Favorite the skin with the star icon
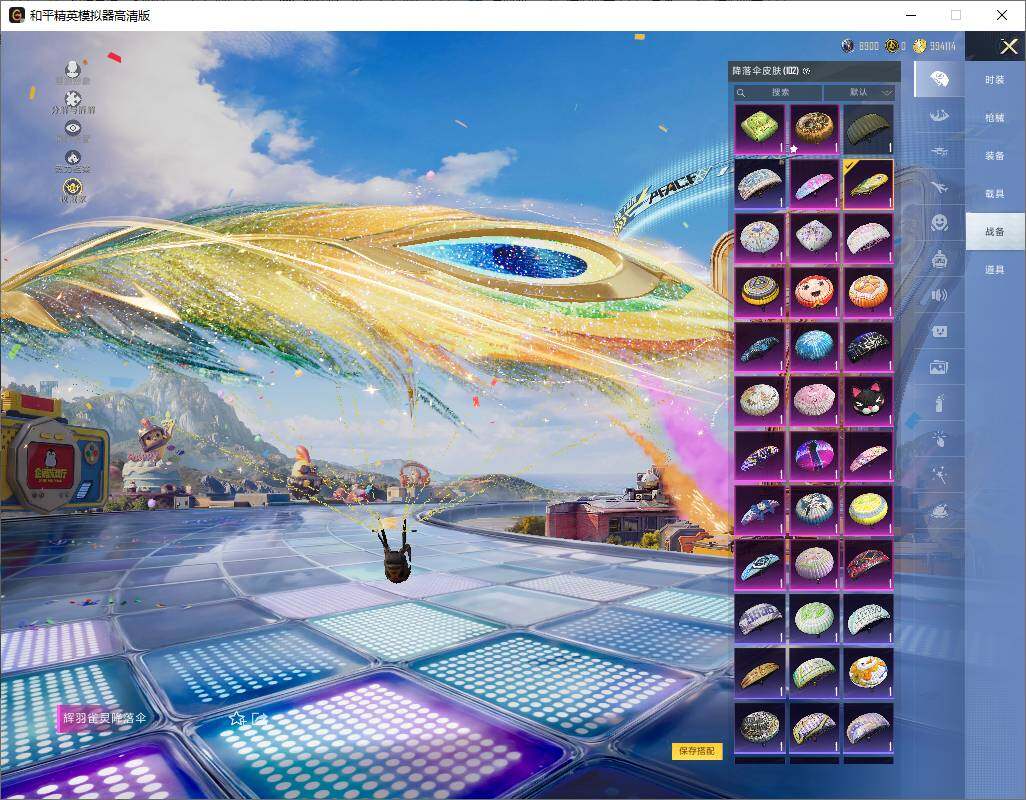 coord(237,718)
